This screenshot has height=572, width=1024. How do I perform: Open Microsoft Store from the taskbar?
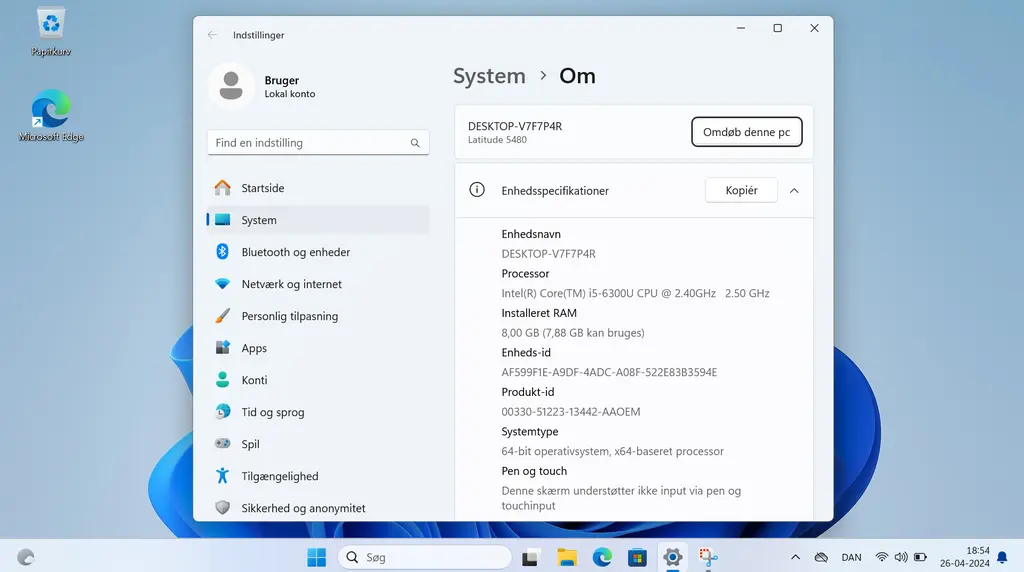[x=637, y=557]
